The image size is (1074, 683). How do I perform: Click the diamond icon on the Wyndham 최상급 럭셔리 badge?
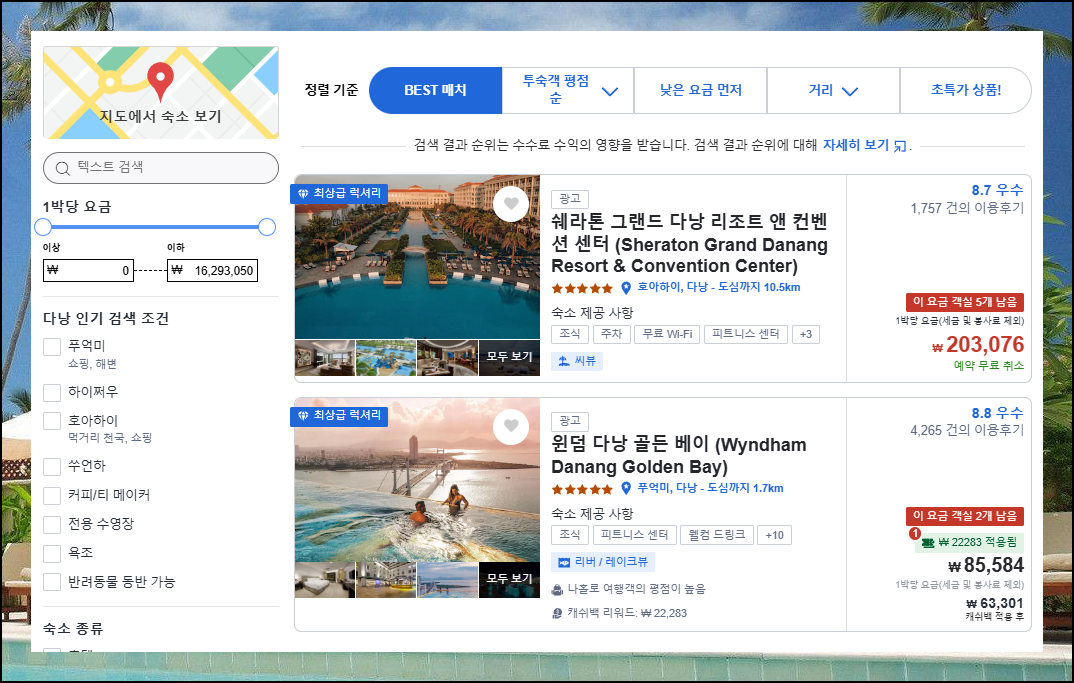click(x=303, y=416)
